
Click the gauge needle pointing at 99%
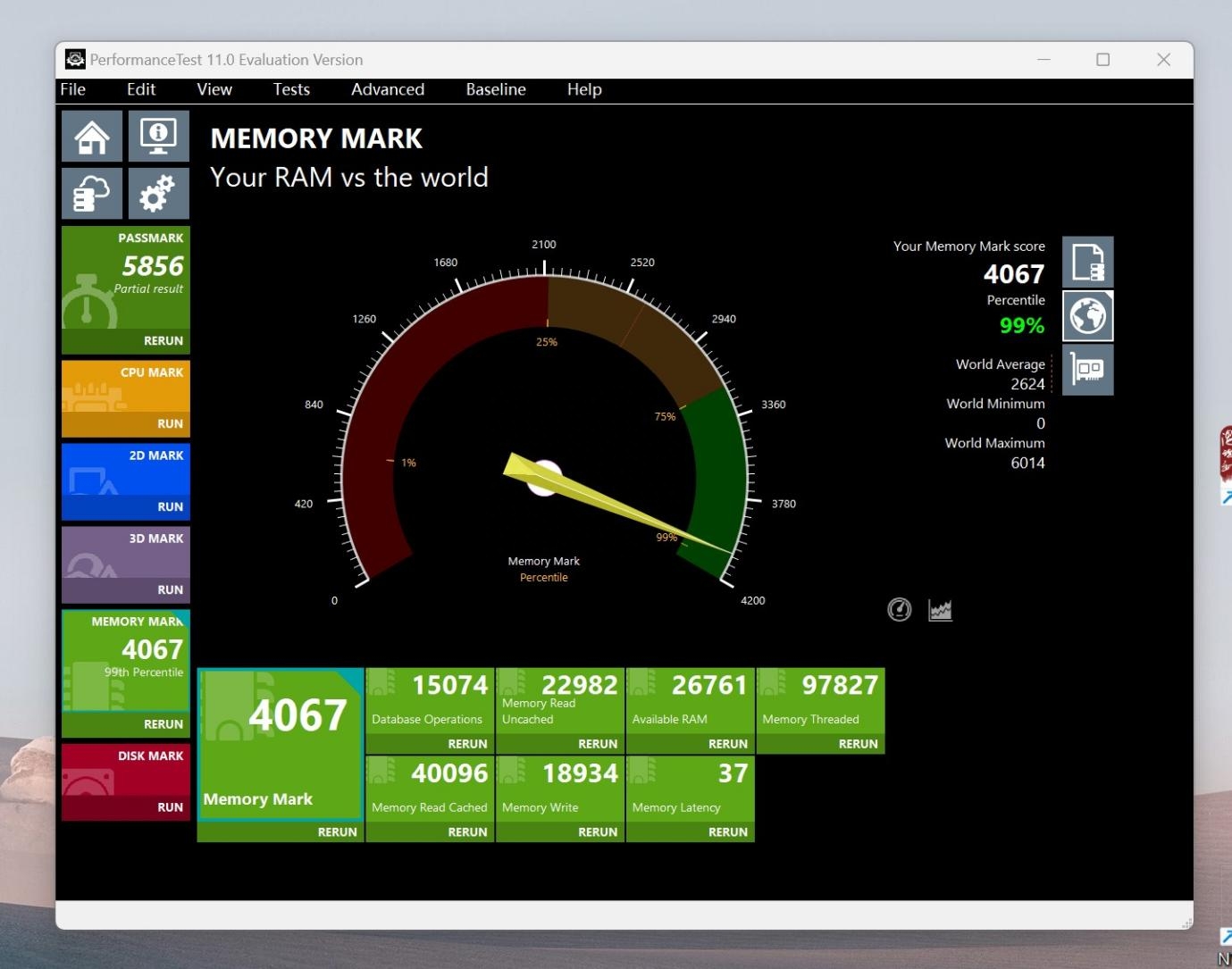[x=616, y=503]
